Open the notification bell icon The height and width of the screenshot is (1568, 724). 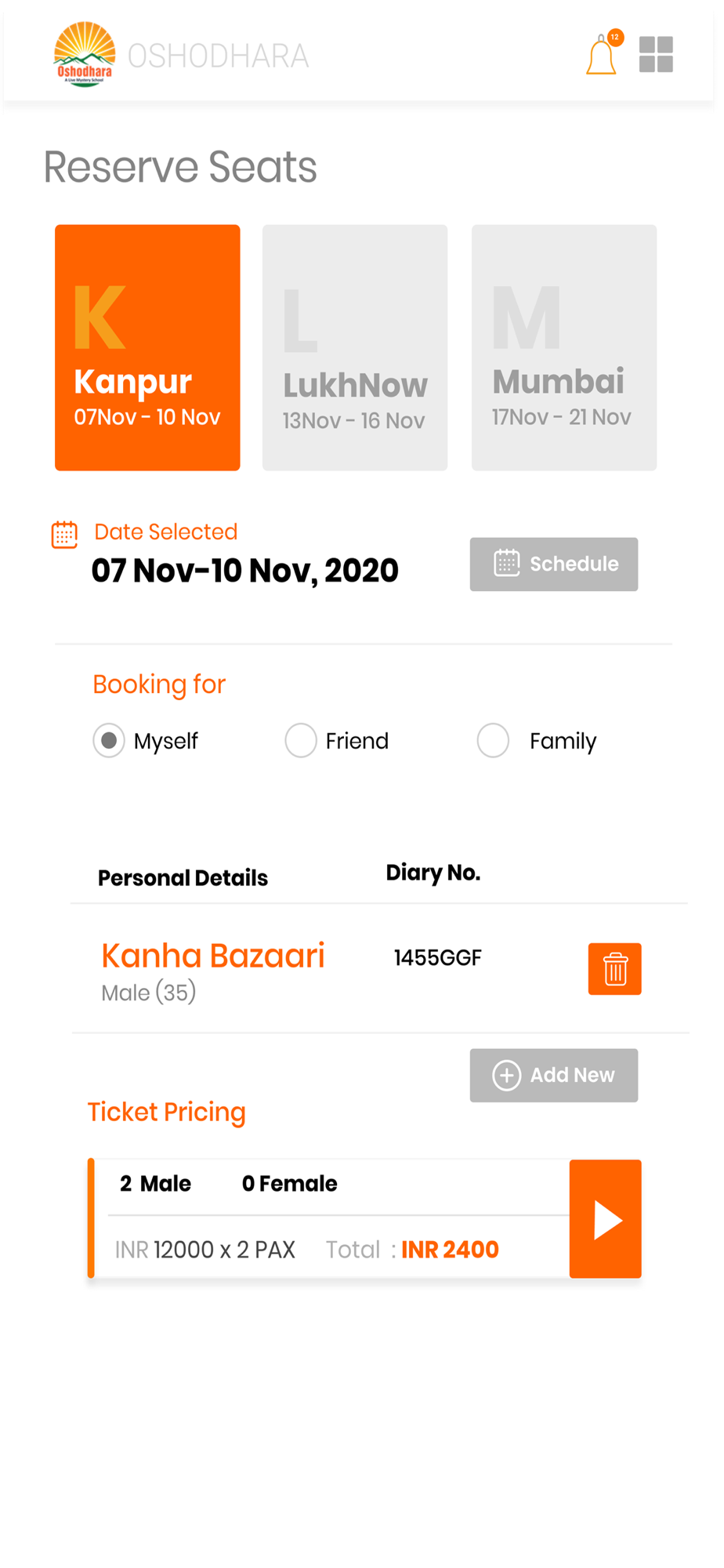602,54
